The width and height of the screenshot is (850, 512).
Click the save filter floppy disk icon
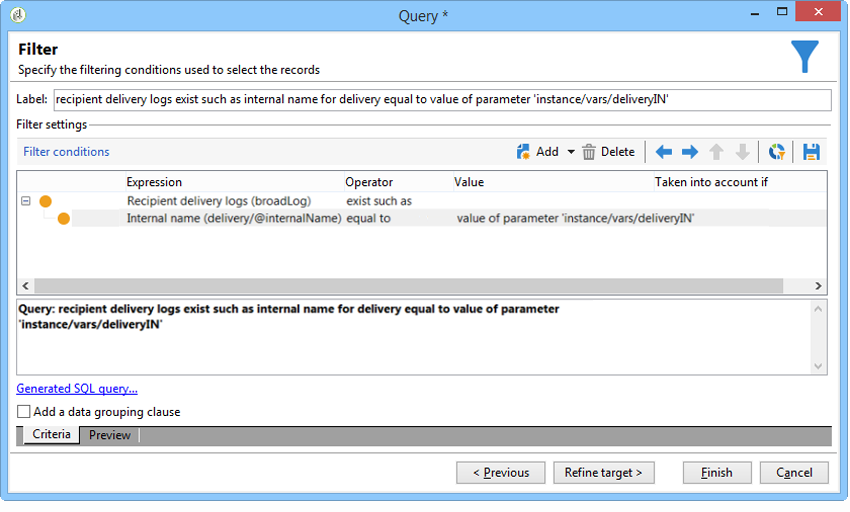(x=811, y=152)
